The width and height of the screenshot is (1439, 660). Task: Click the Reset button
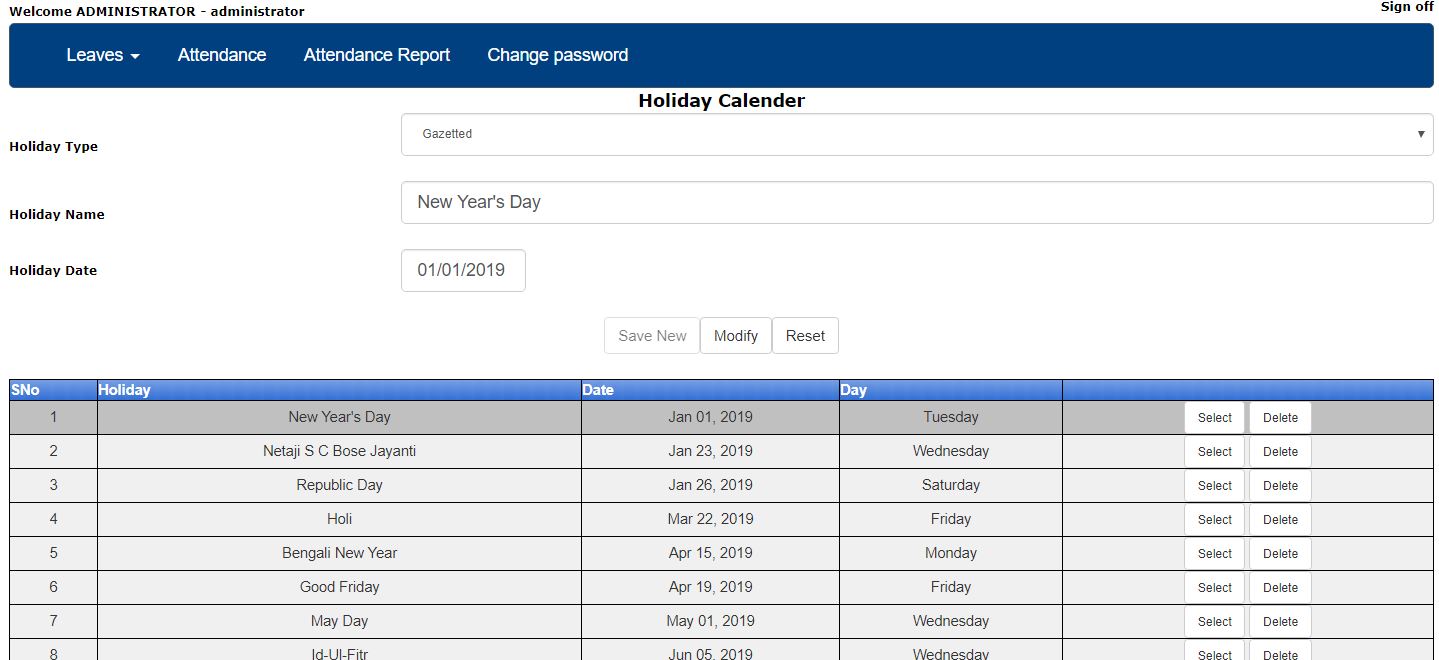coord(805,335)
